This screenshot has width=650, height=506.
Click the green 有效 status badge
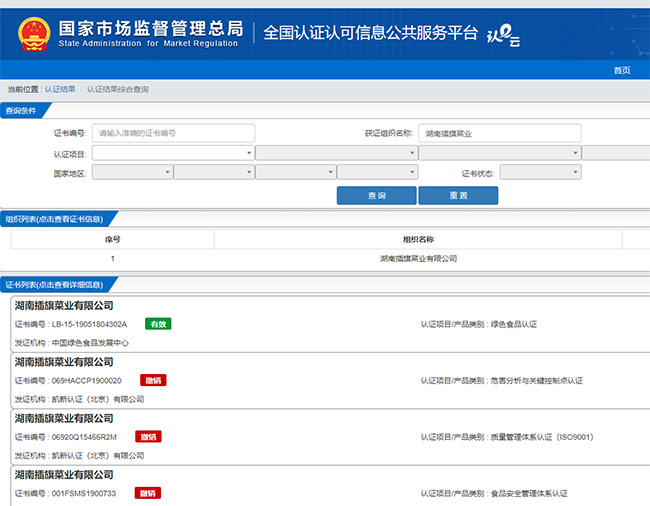click(158, 324)
